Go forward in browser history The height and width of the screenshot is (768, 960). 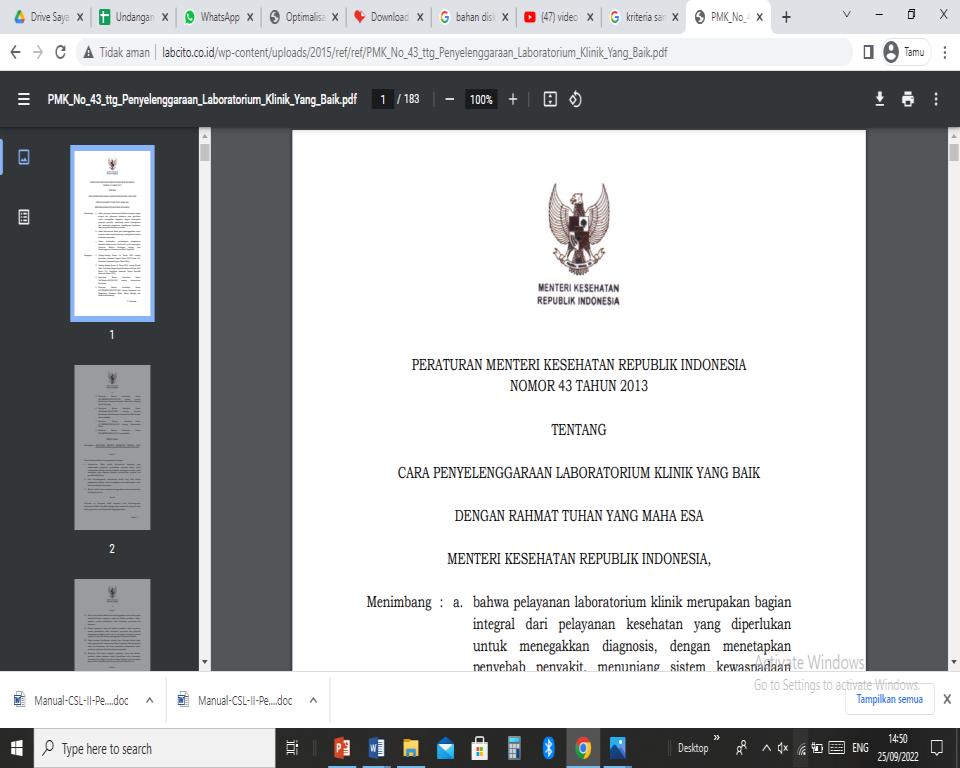pyautogui.click(x=38, y=53)
